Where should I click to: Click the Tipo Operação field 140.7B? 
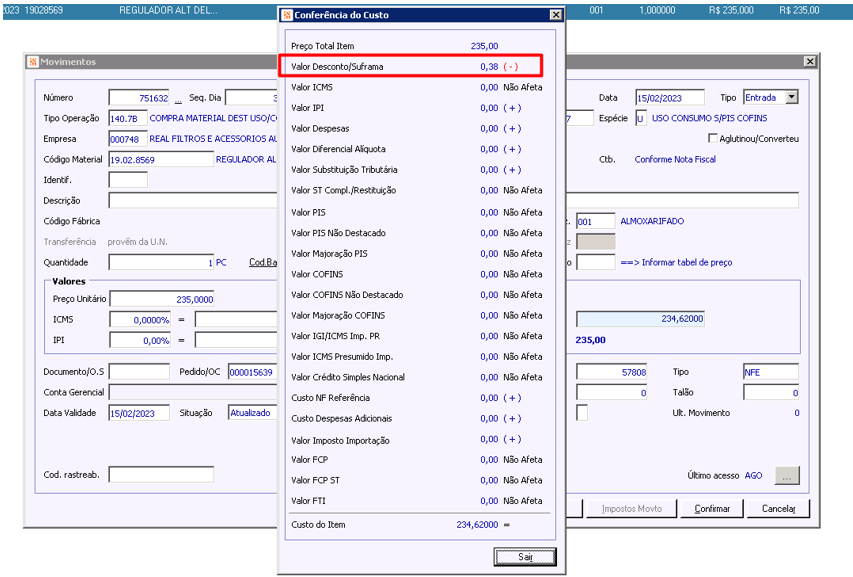click(128, 118)
